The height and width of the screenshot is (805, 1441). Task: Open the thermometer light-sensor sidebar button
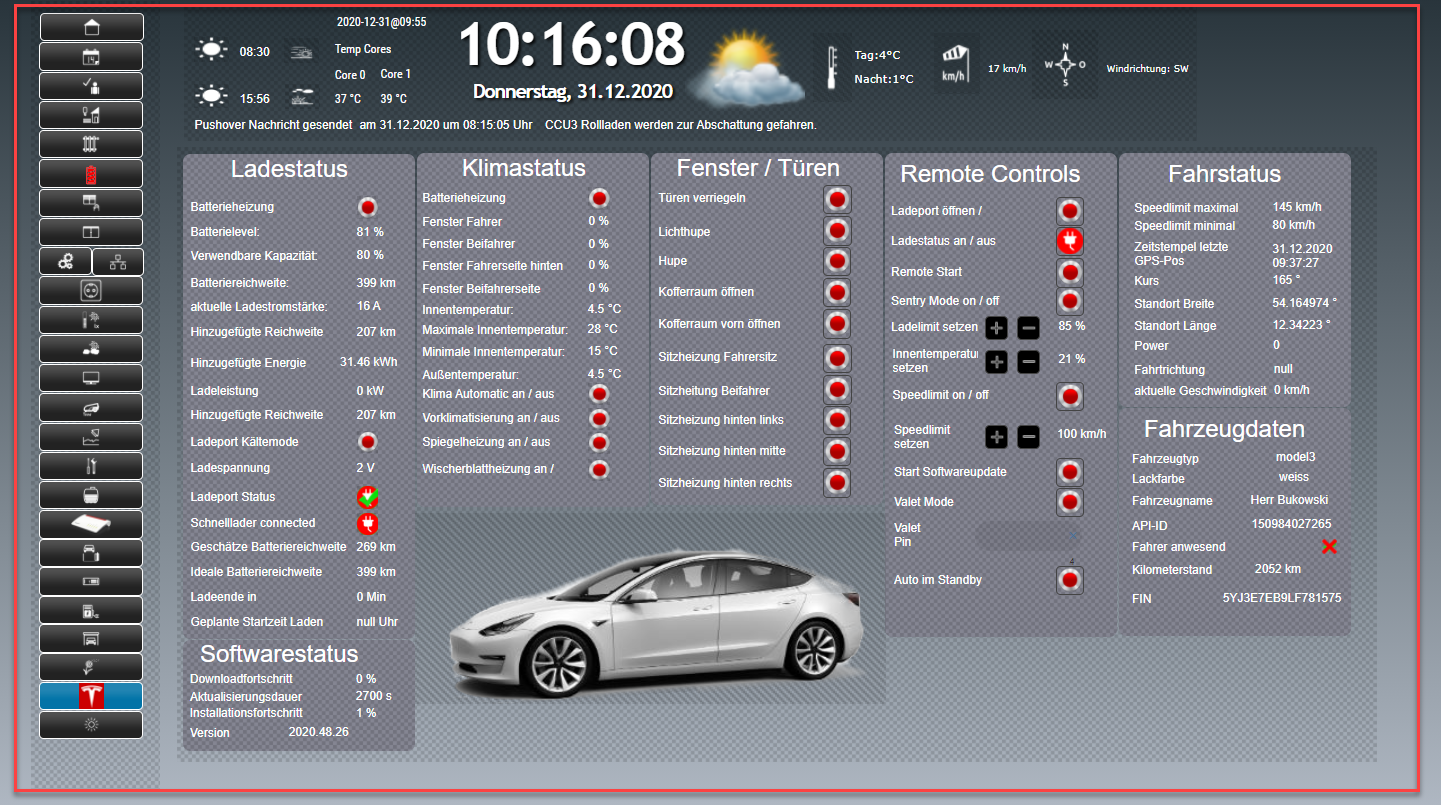tap(91, 320)
